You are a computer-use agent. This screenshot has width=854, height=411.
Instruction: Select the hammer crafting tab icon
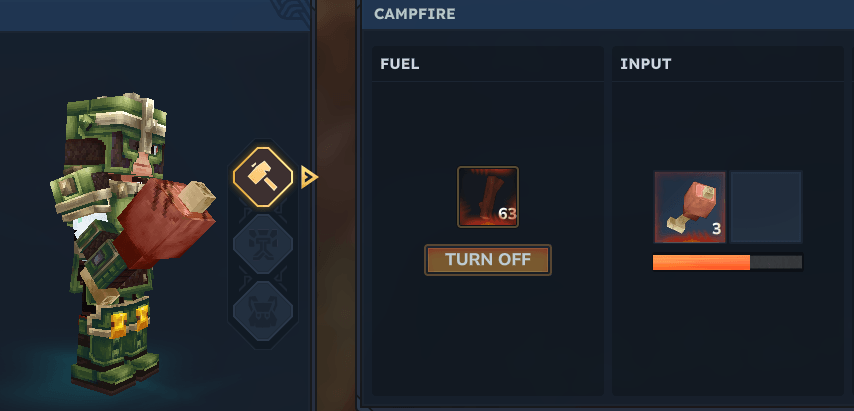(263, 177)
